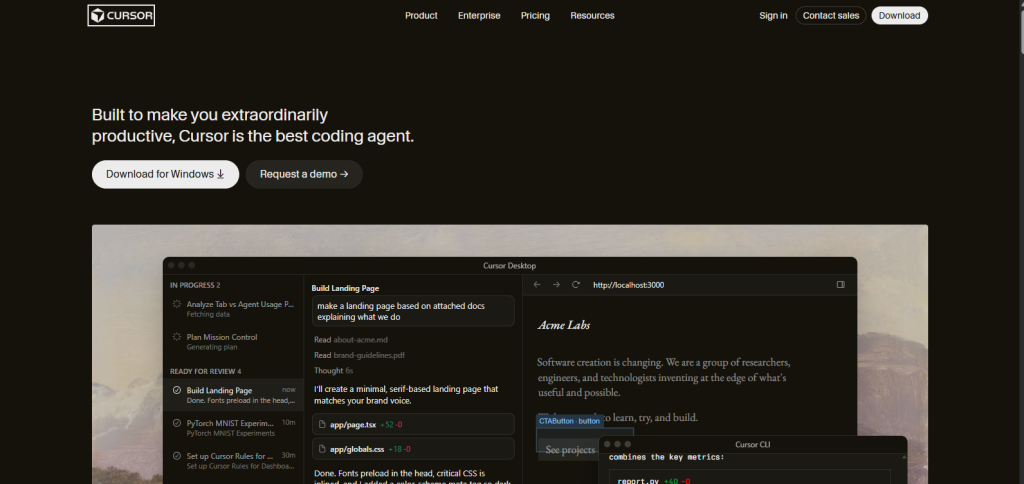Screen dimensions: 1024x484
Task: Select the Plan Mission Control task
Action: [x=234, y=342]
